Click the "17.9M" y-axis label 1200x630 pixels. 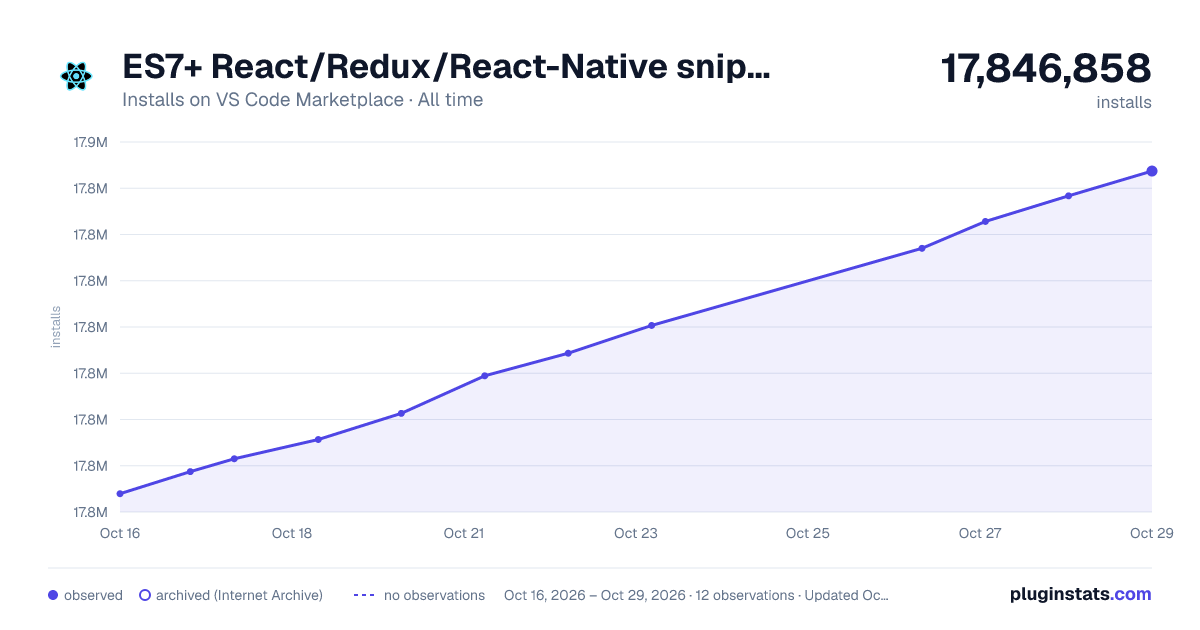click(90, 142)
